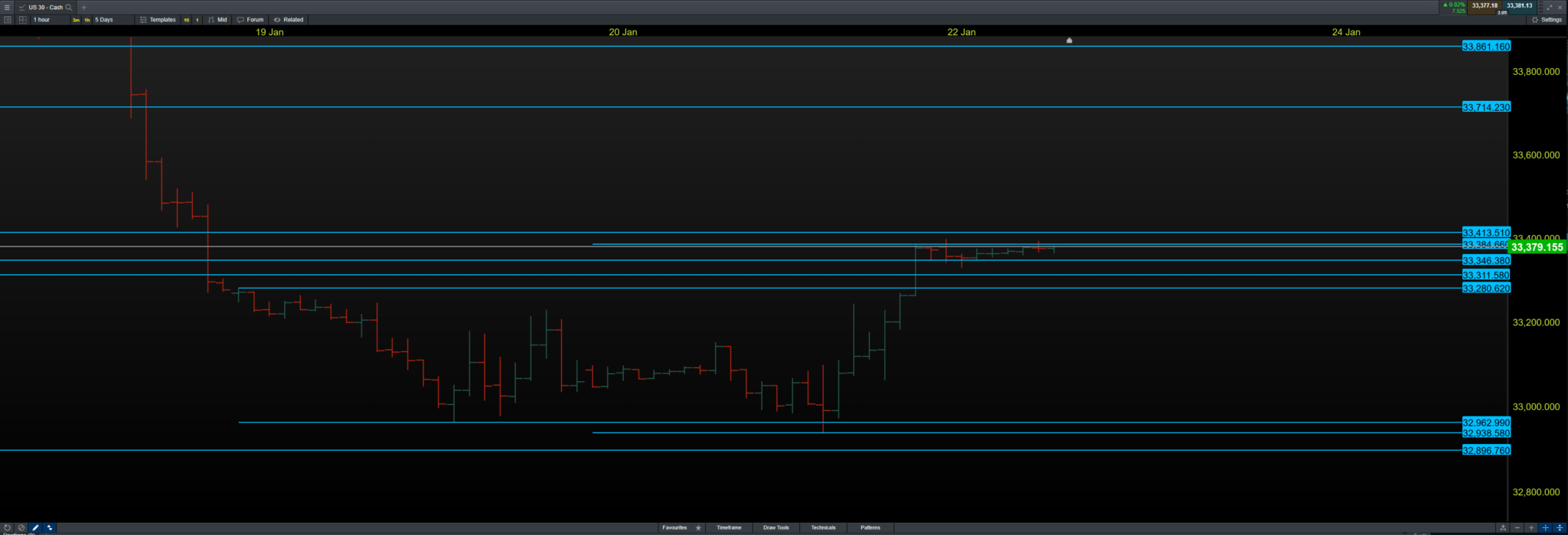This screenshot has height=535, width=1568.
Task: Click the 33,346.380 price line label
Action: coord(1486,261)
